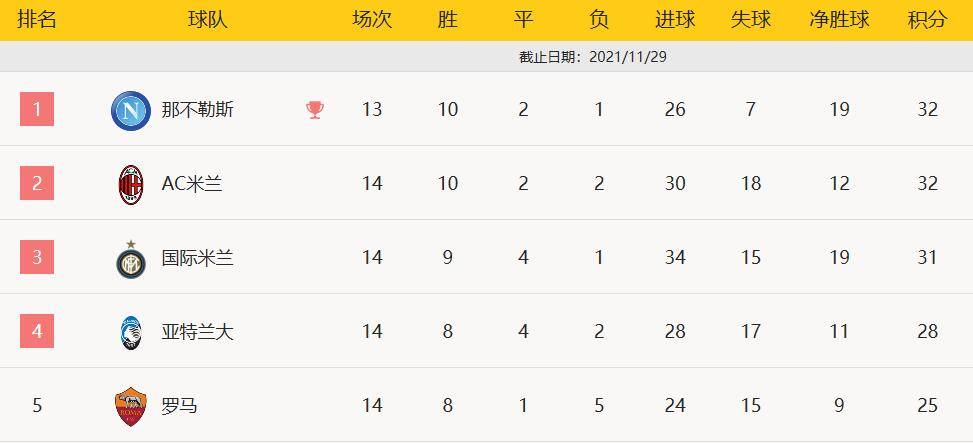Click the red rank 2 badge

(37, 183)
